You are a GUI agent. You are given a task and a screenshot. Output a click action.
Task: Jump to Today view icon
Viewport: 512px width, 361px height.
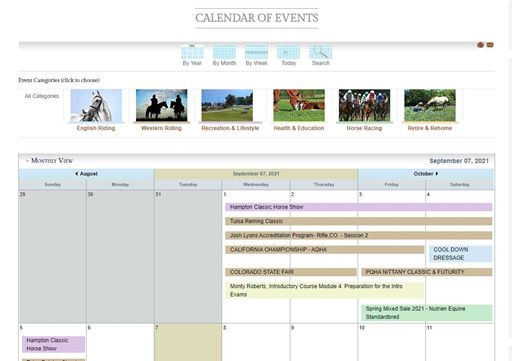coord(288,52)
